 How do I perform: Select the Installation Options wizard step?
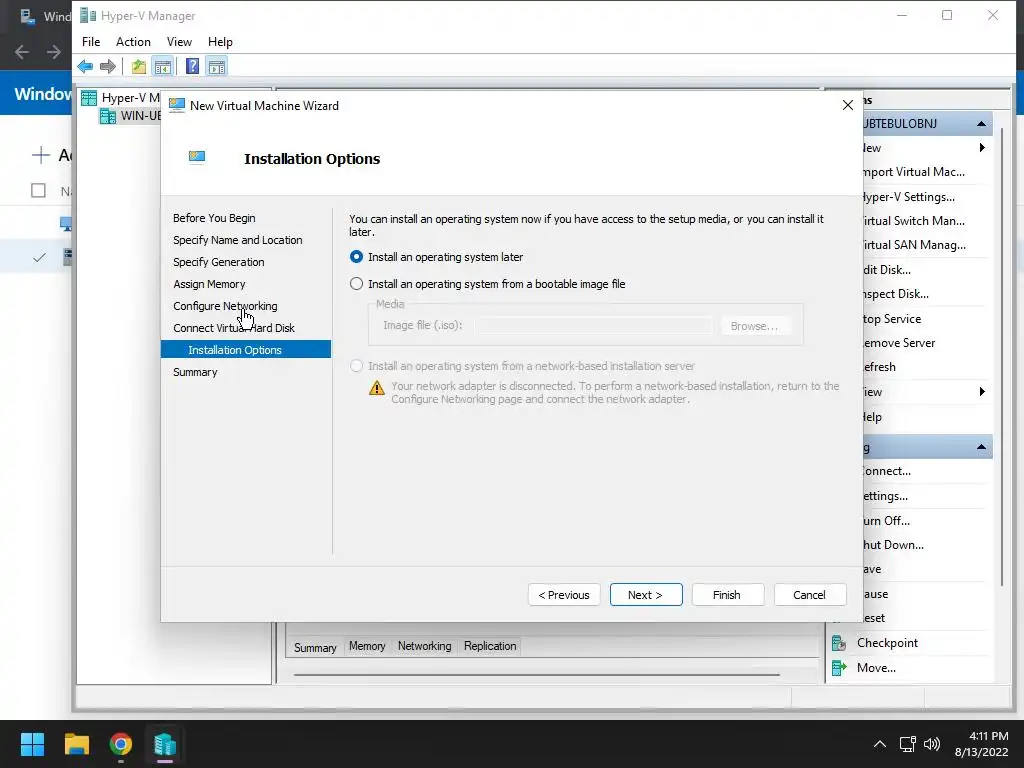tap(246, 349)
